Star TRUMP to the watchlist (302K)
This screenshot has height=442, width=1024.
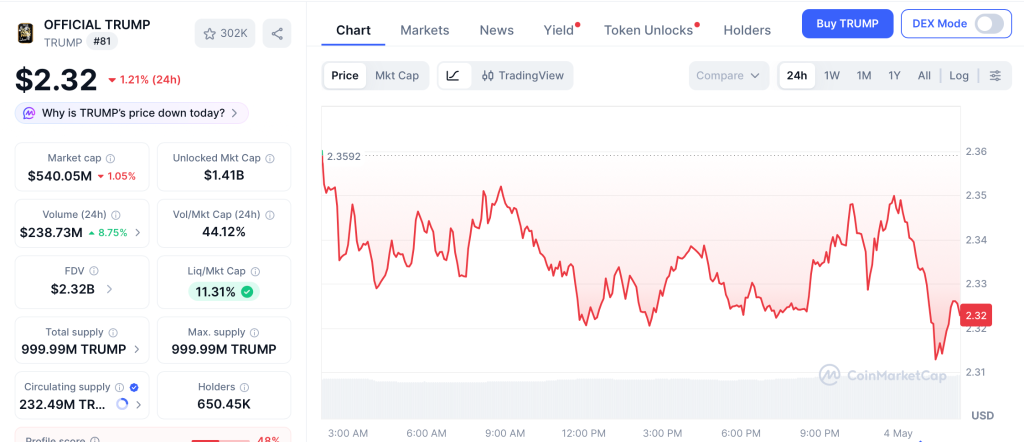tap(225, 33)
